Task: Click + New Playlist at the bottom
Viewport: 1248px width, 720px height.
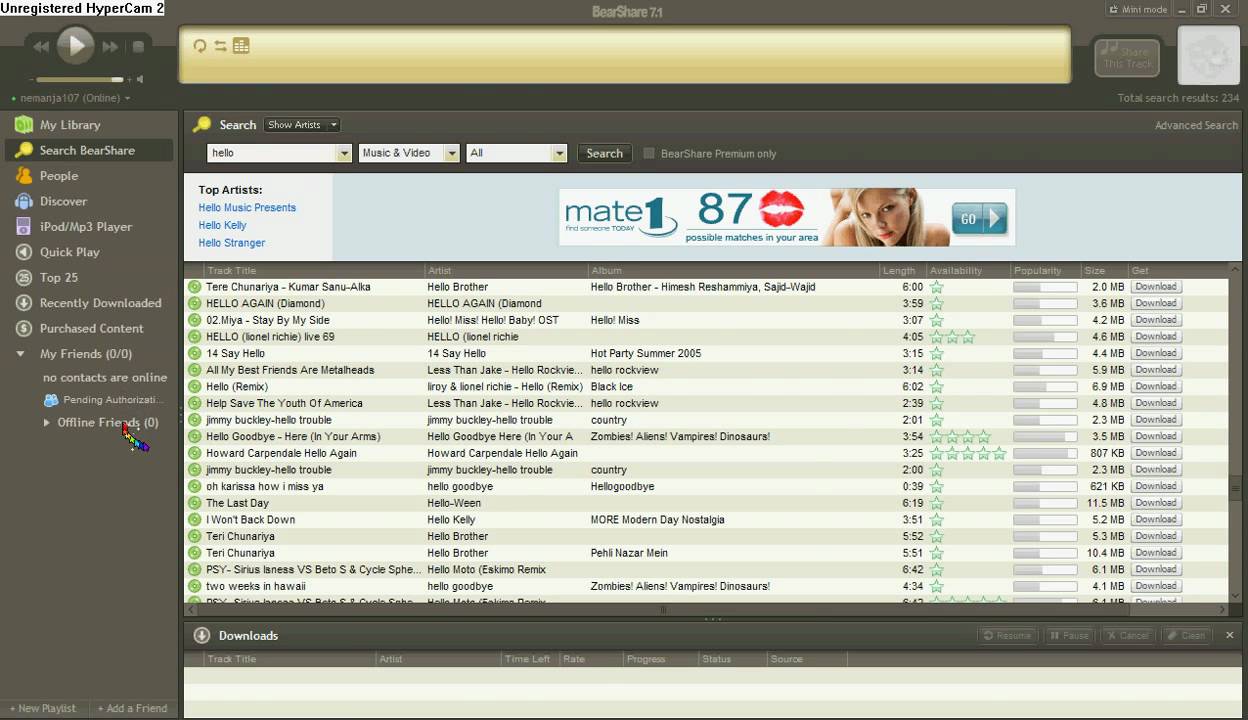Action: 43,708
